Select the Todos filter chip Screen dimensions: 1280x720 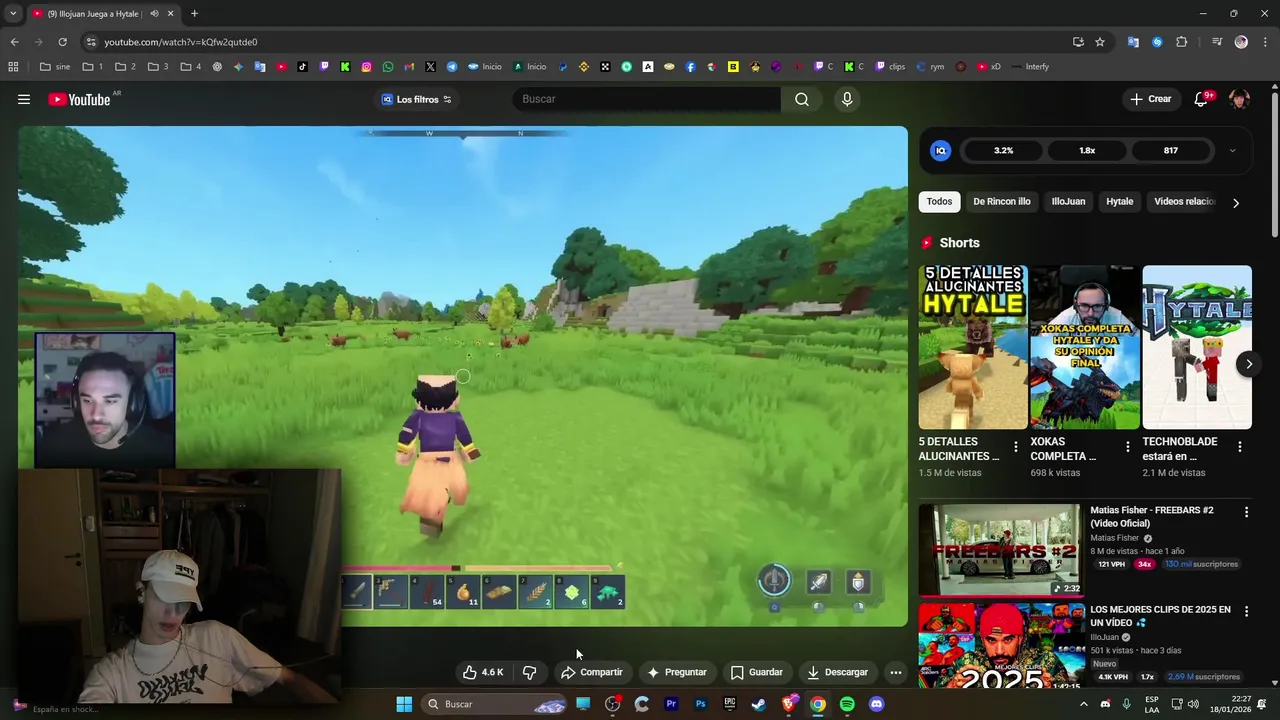pos(939,202)
